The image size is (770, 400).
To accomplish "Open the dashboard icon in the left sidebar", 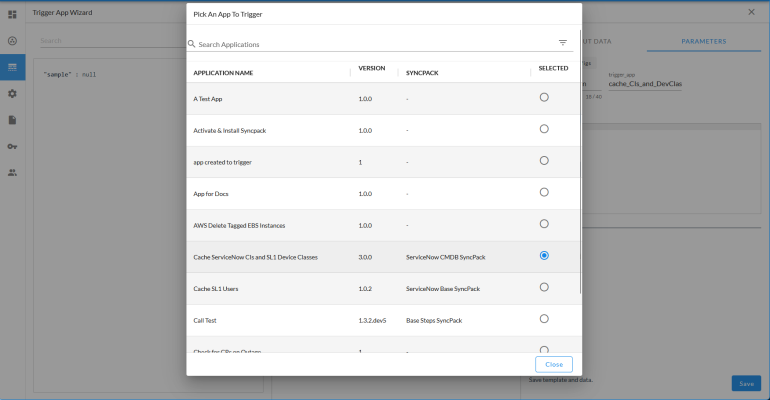I will coord(12,14).
